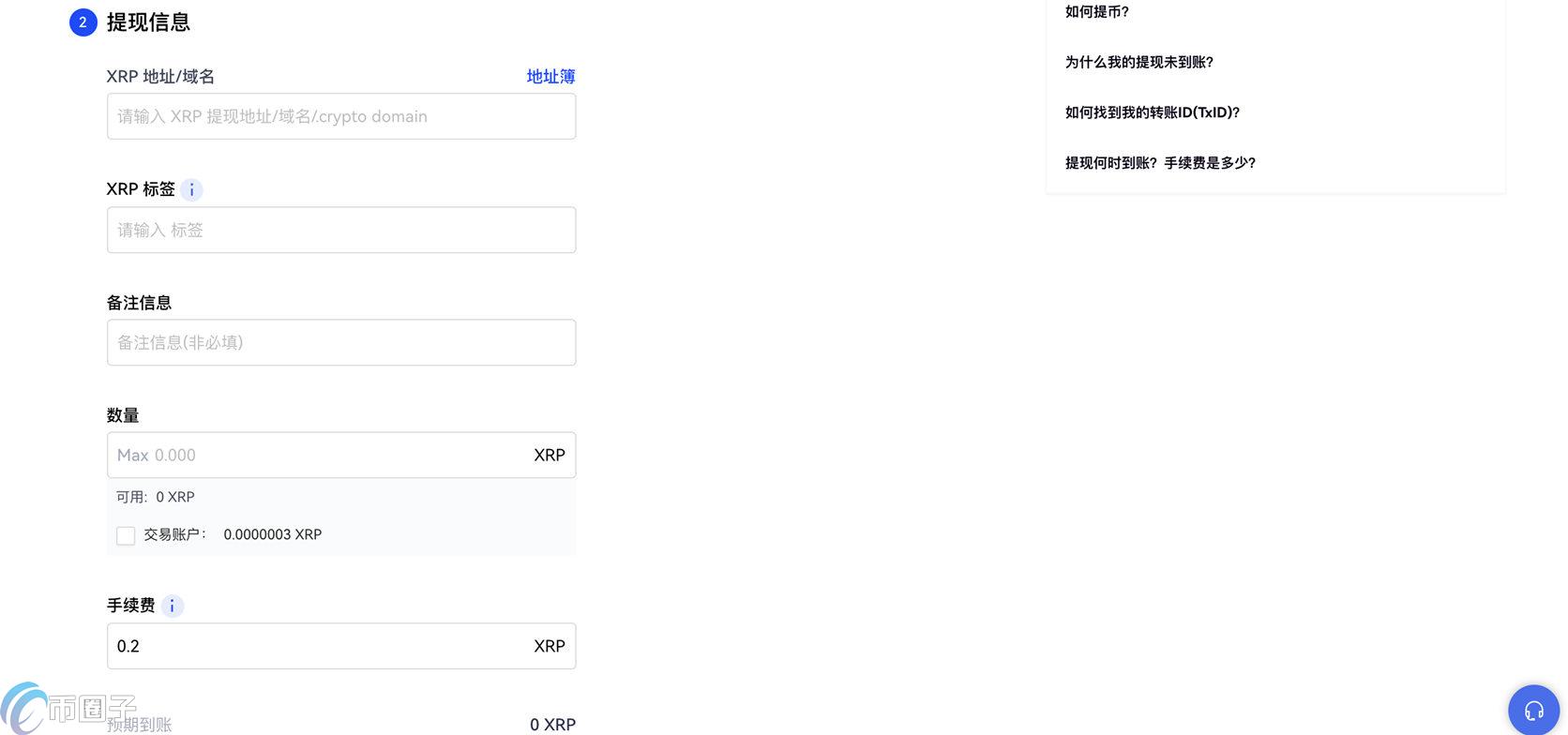Select the 备注信息(非必填) remark field
The image size is (1568, 735).
coord(340,342)
